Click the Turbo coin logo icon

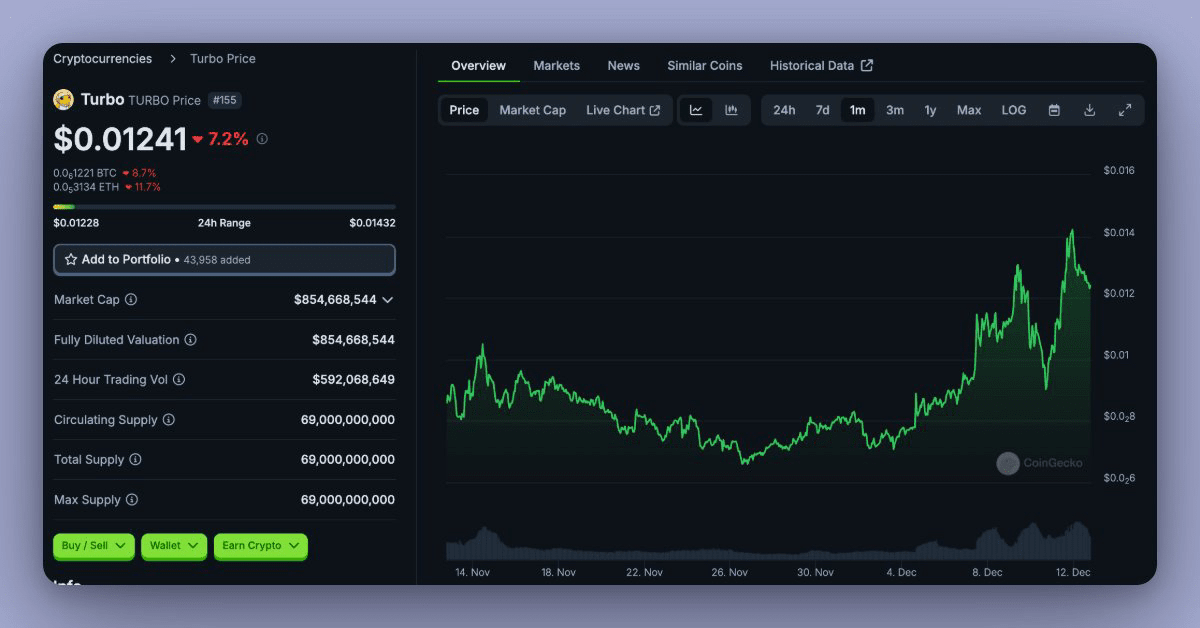pyautogui.click(x=63, y=99)
